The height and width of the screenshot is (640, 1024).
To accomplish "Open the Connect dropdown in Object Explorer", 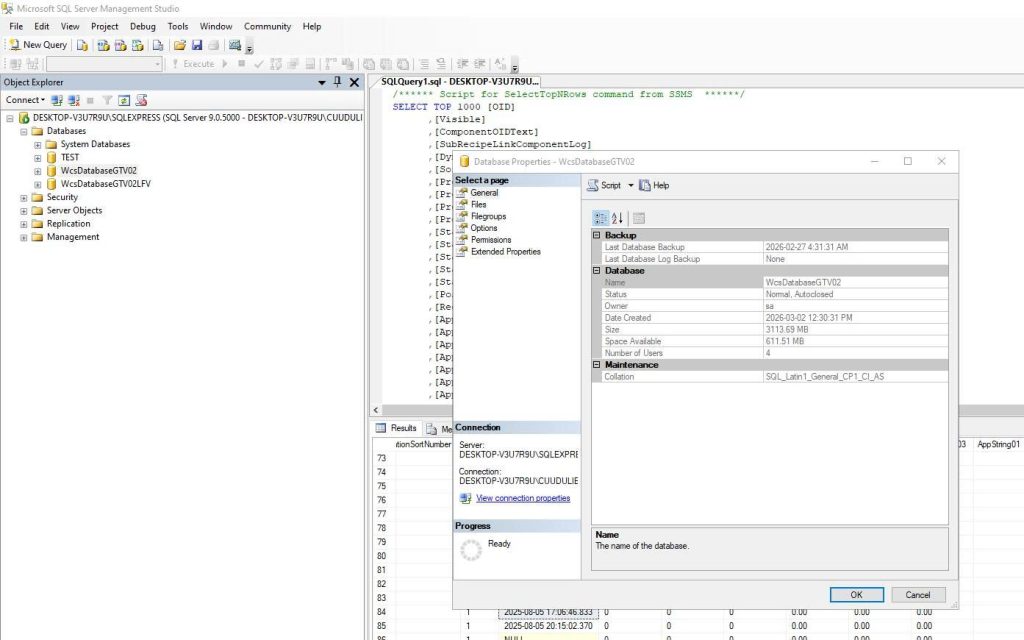I will pos(25,100).
